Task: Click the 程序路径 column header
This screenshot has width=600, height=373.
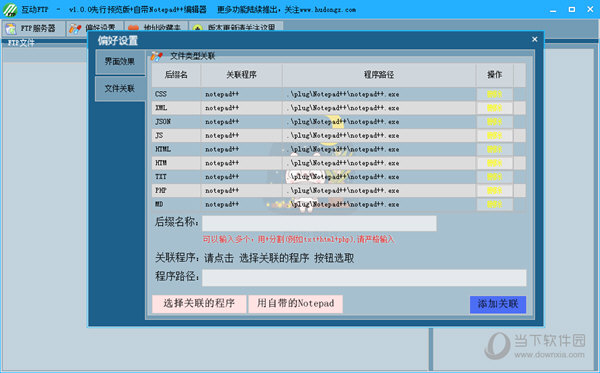Action: point(379,75)
